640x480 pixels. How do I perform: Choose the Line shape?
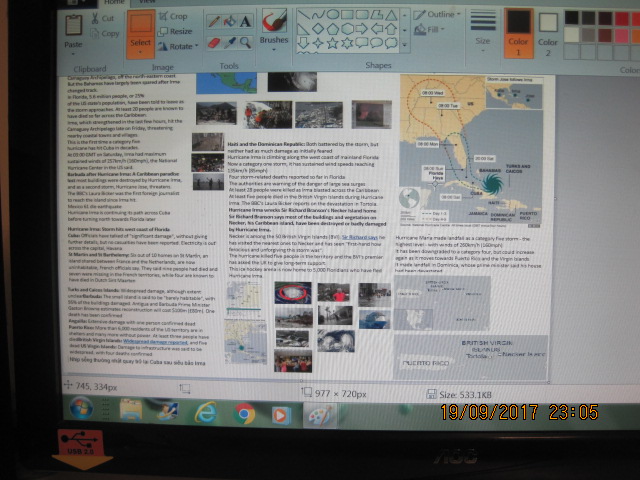click(x=303, y=16)
